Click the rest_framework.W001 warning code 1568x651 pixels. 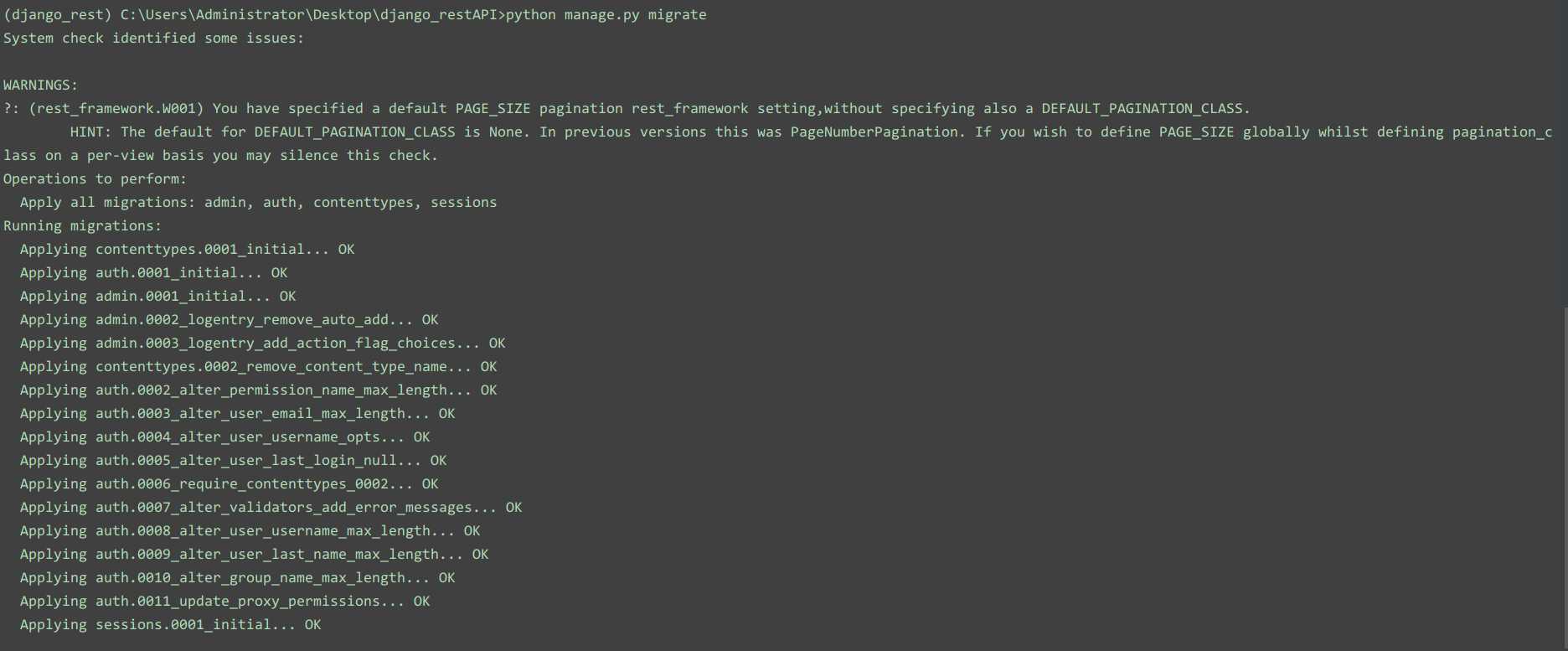point(116,109)
